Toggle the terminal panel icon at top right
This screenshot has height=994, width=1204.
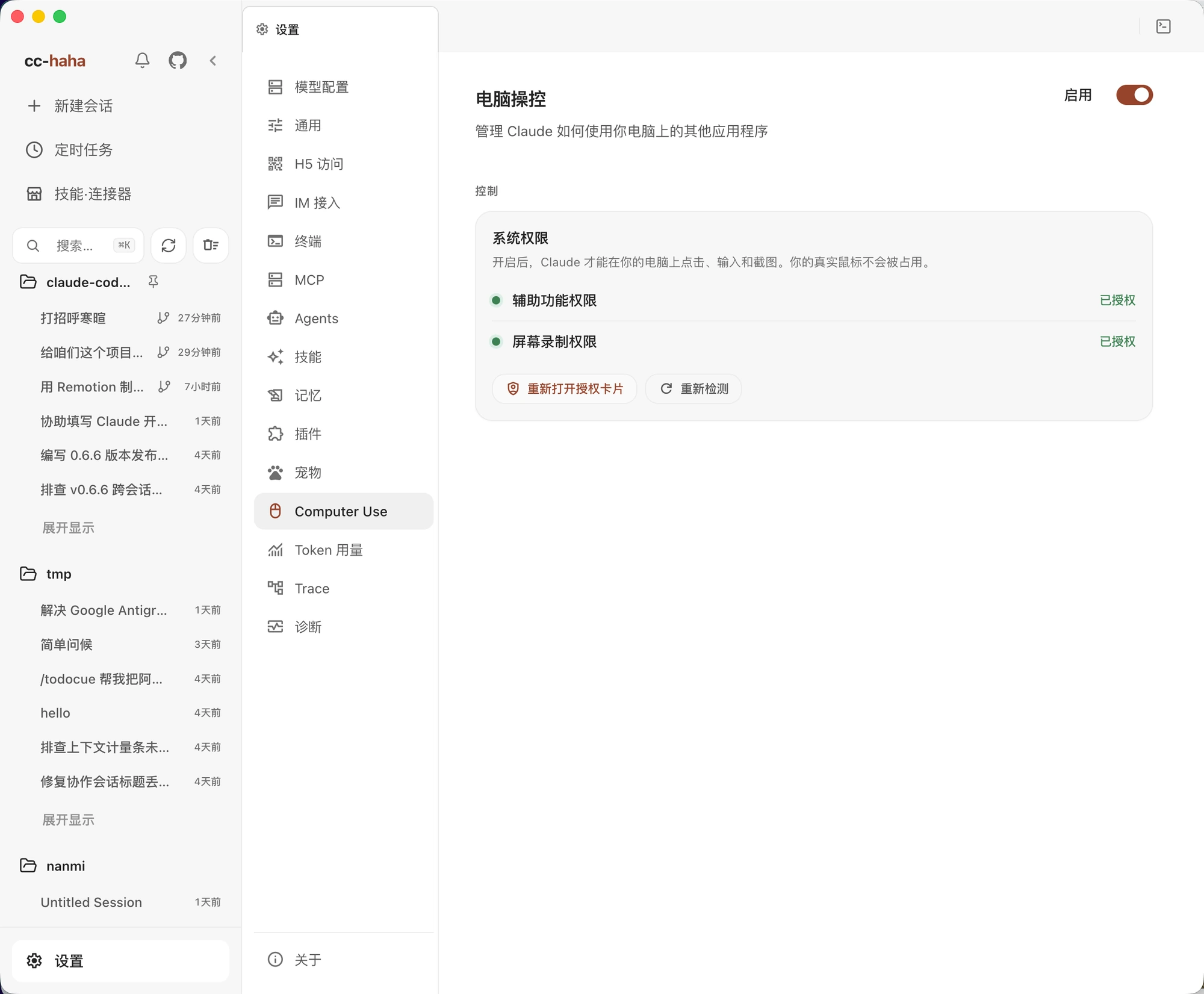(1163, 26)
